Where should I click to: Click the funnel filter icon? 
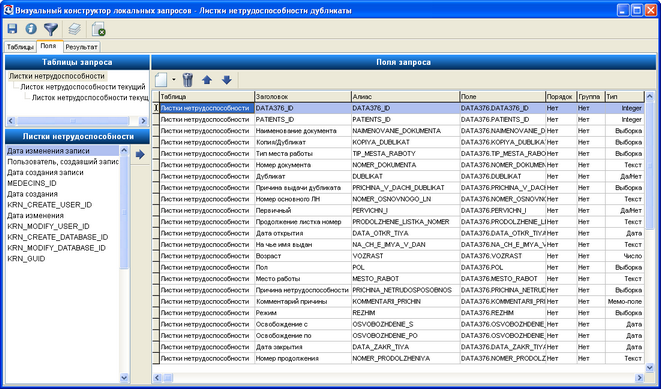pos(51,29)
